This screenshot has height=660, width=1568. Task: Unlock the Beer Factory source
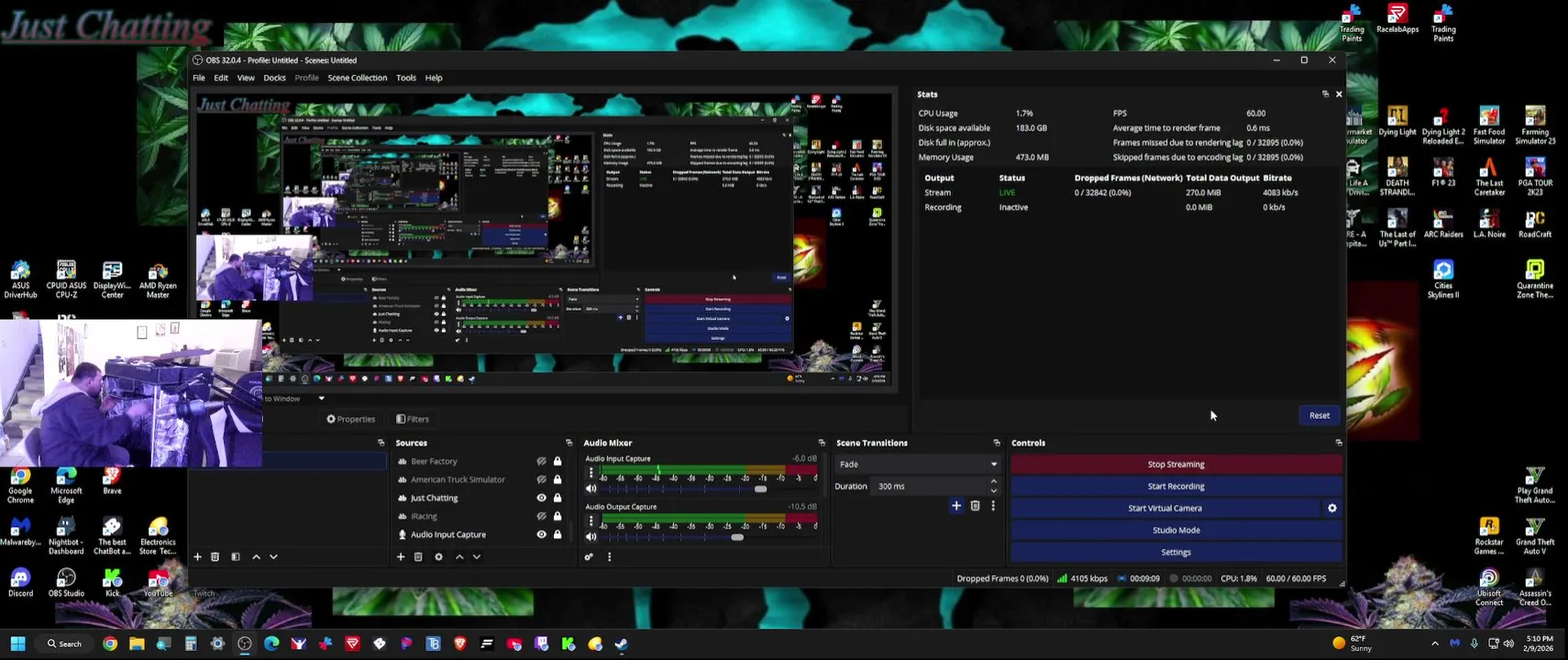click(x=558, y=461)
